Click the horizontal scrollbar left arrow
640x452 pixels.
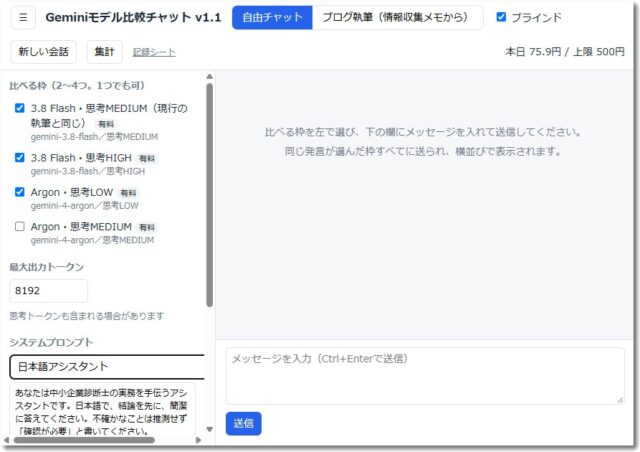coord(6,440)
